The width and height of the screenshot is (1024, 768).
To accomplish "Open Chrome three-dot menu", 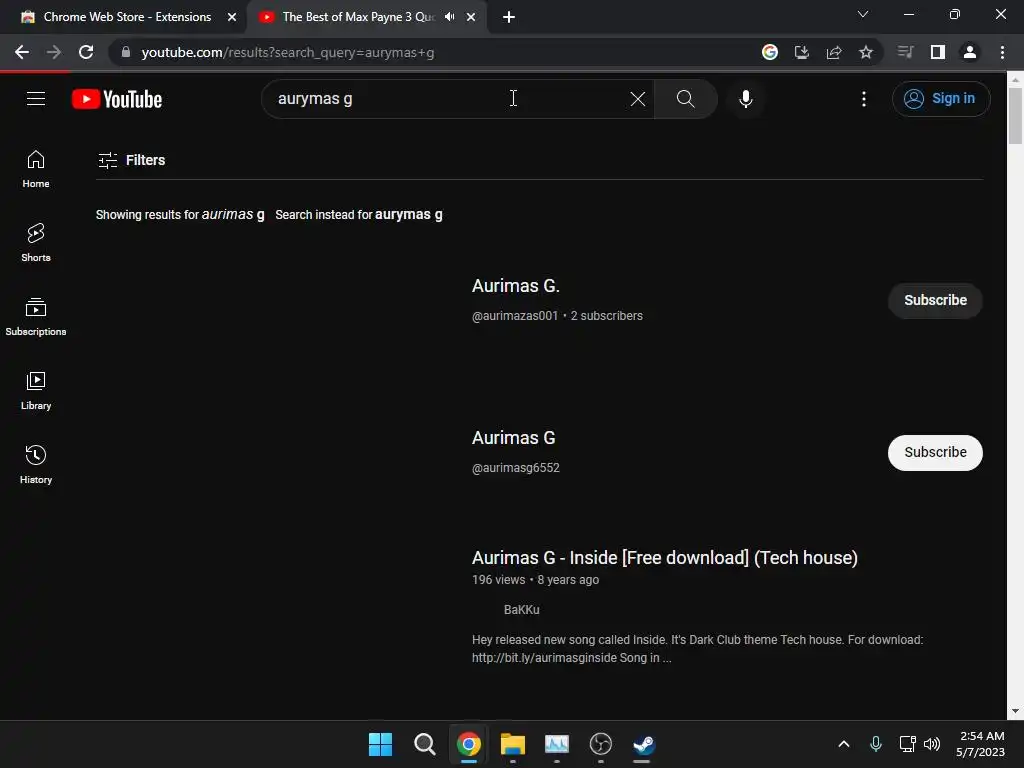I will [1002, 52].
